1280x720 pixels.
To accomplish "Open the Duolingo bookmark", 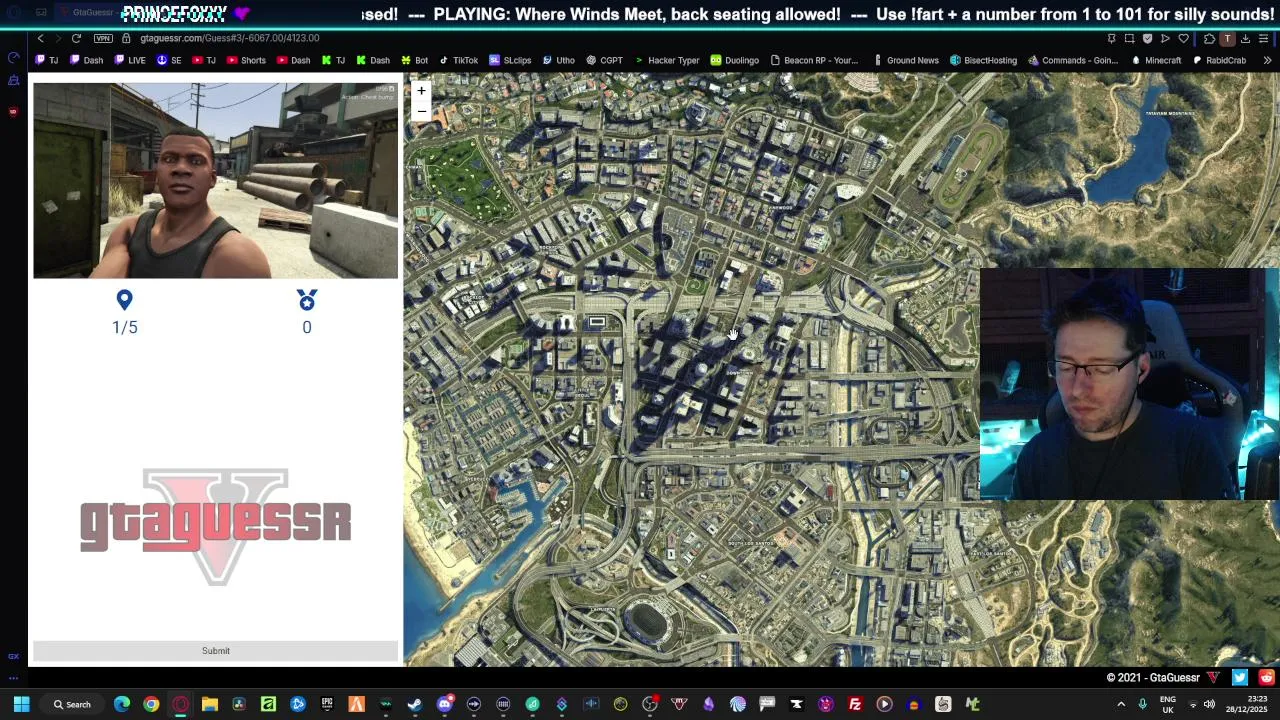I will tap(735, 60).
